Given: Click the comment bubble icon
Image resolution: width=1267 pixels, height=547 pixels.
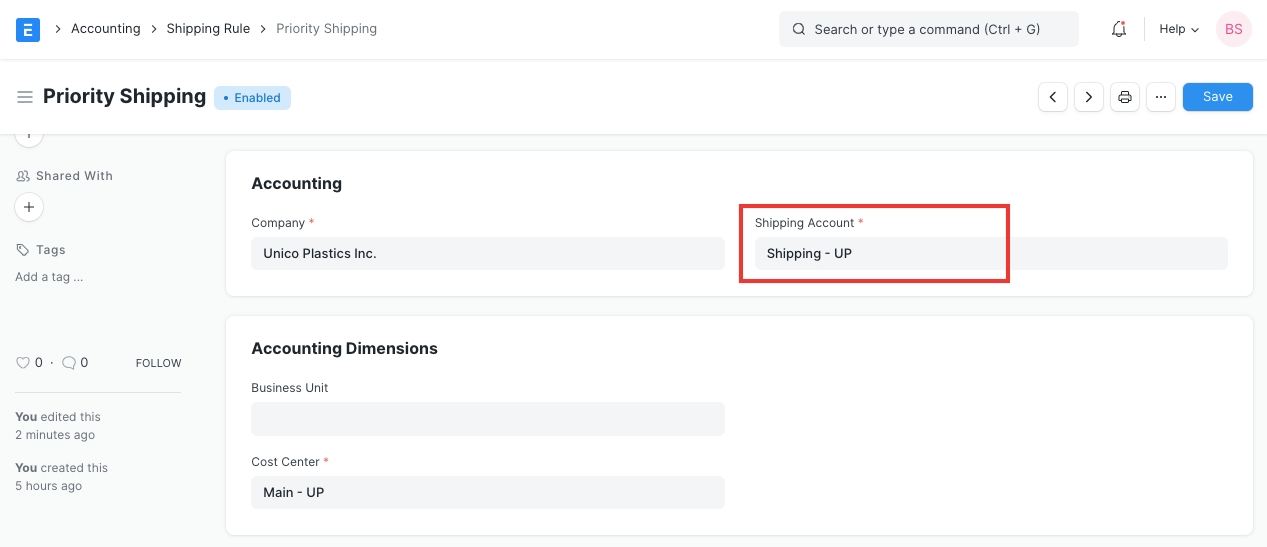Looking at the screenshot, I should click(69, 363).
